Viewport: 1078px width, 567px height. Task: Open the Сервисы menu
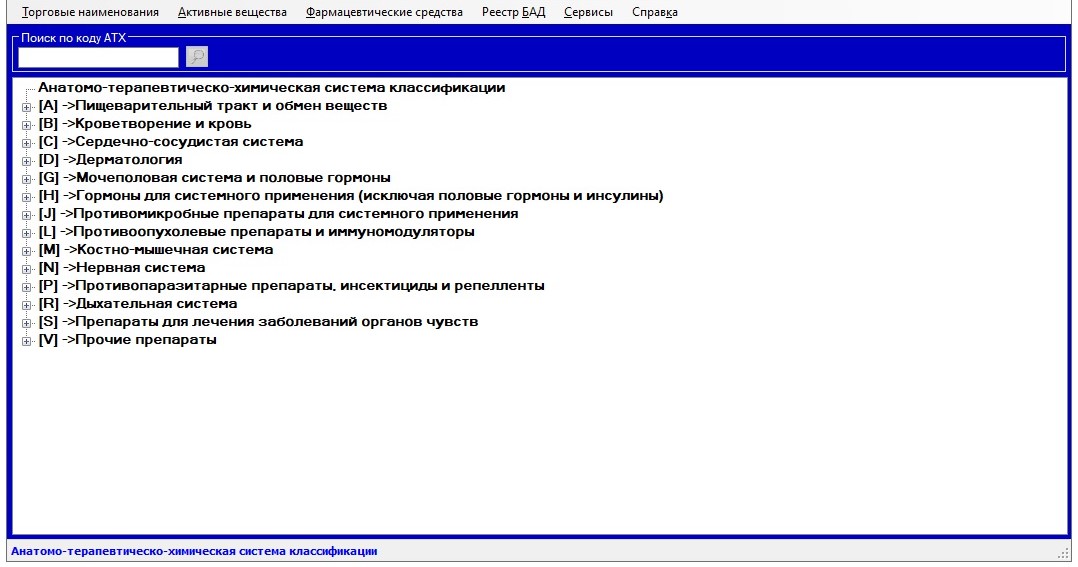point(588,12)
